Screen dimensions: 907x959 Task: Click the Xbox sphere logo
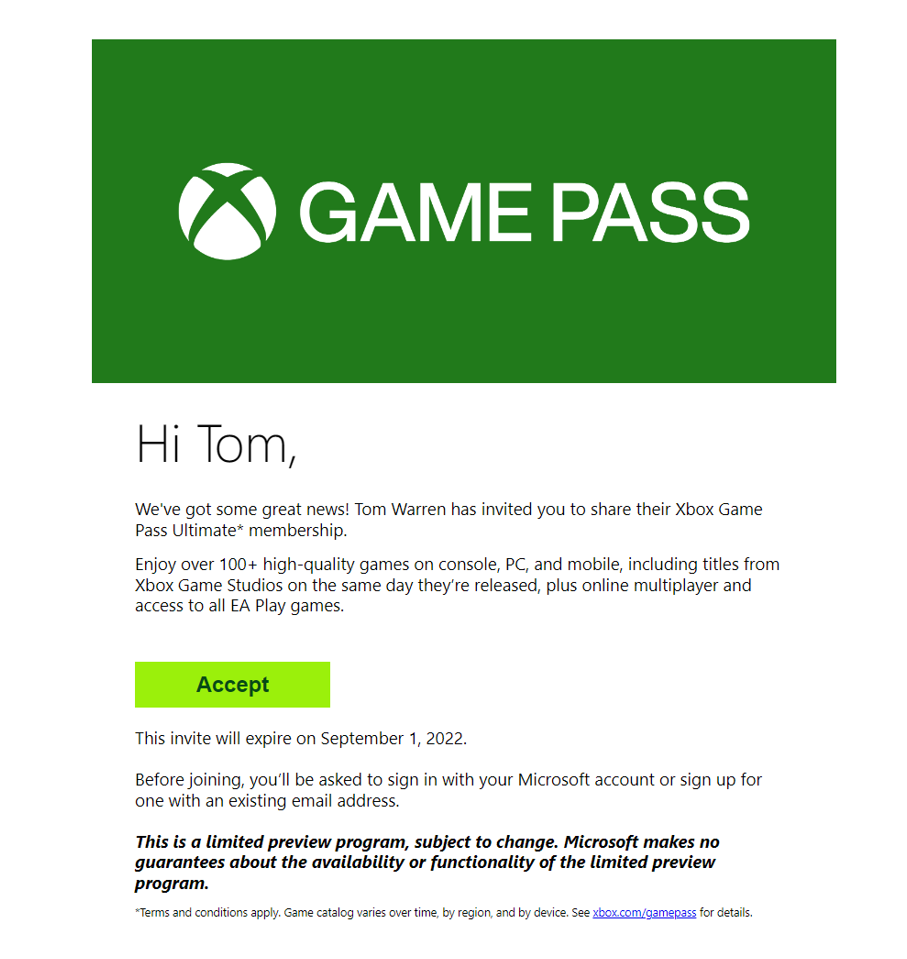point(227,211)
